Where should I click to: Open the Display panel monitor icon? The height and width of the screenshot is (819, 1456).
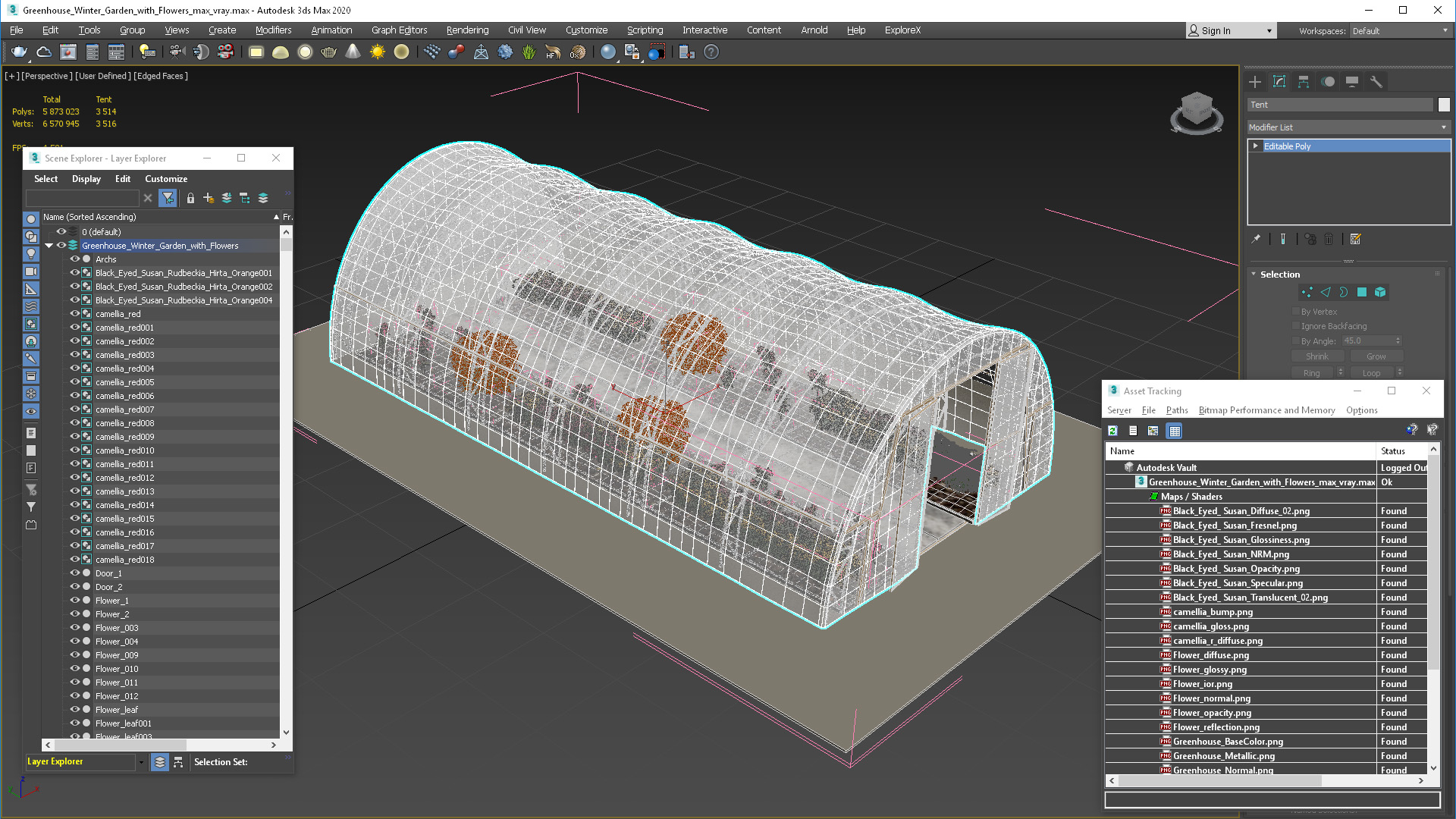coord(1352,82)
